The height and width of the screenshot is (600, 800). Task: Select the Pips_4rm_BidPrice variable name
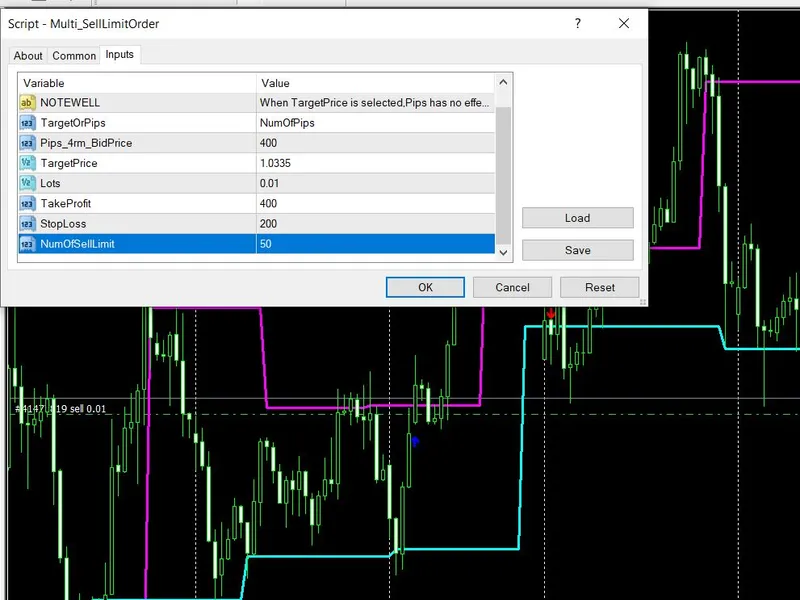tap(86, 143)
